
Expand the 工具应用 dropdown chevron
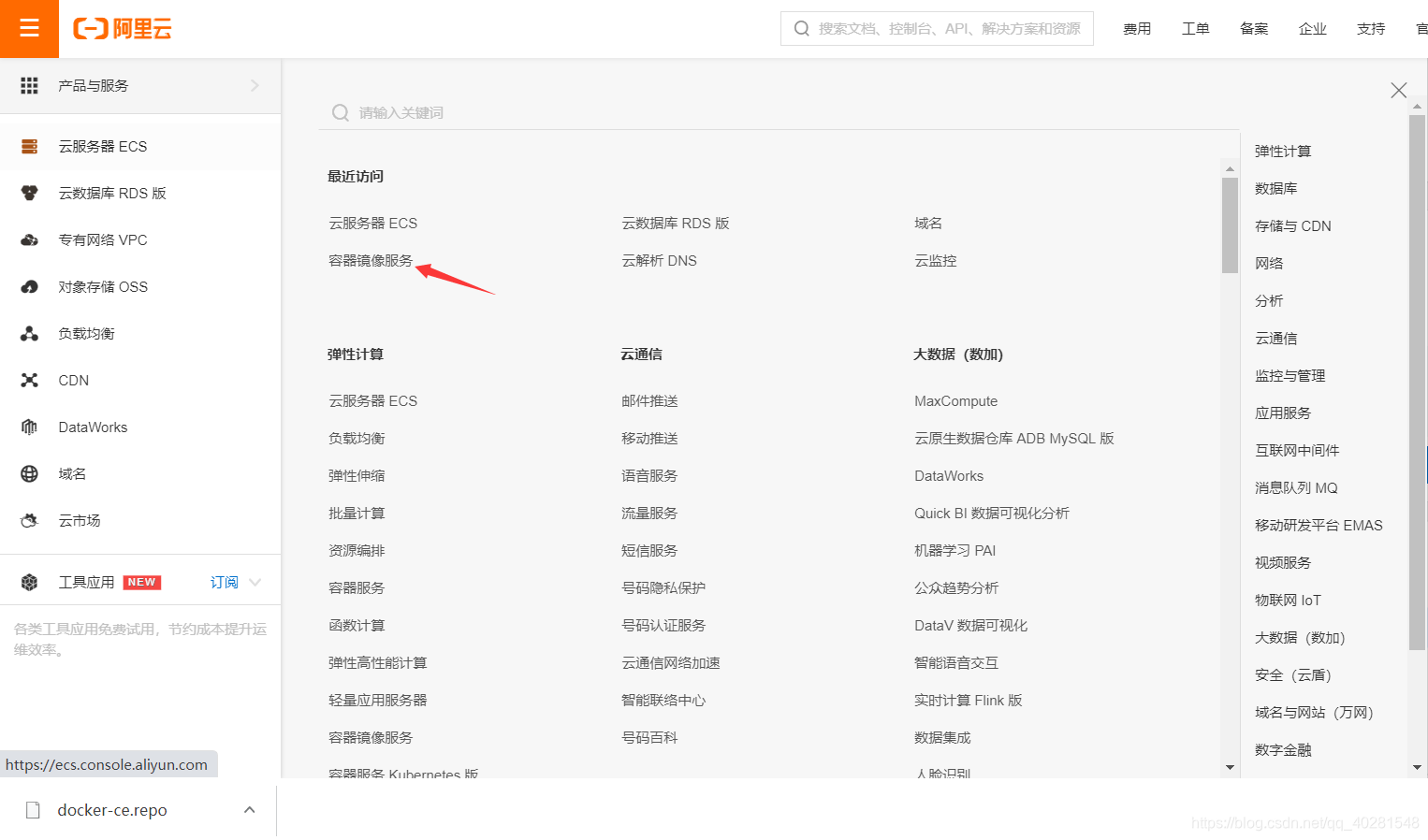click(x=255, y=582)
